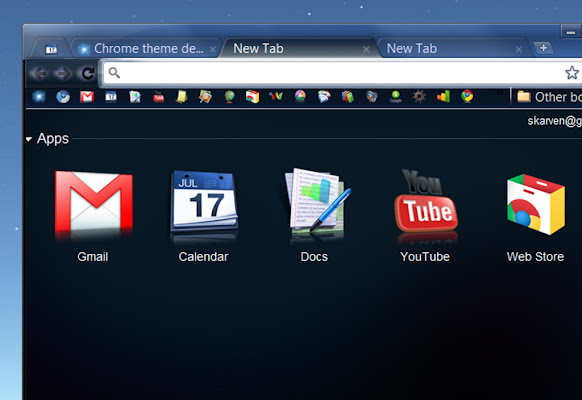Open the gear bookmark icon
The height and width of the screenshot is (400, 582).
coord(419,97)
